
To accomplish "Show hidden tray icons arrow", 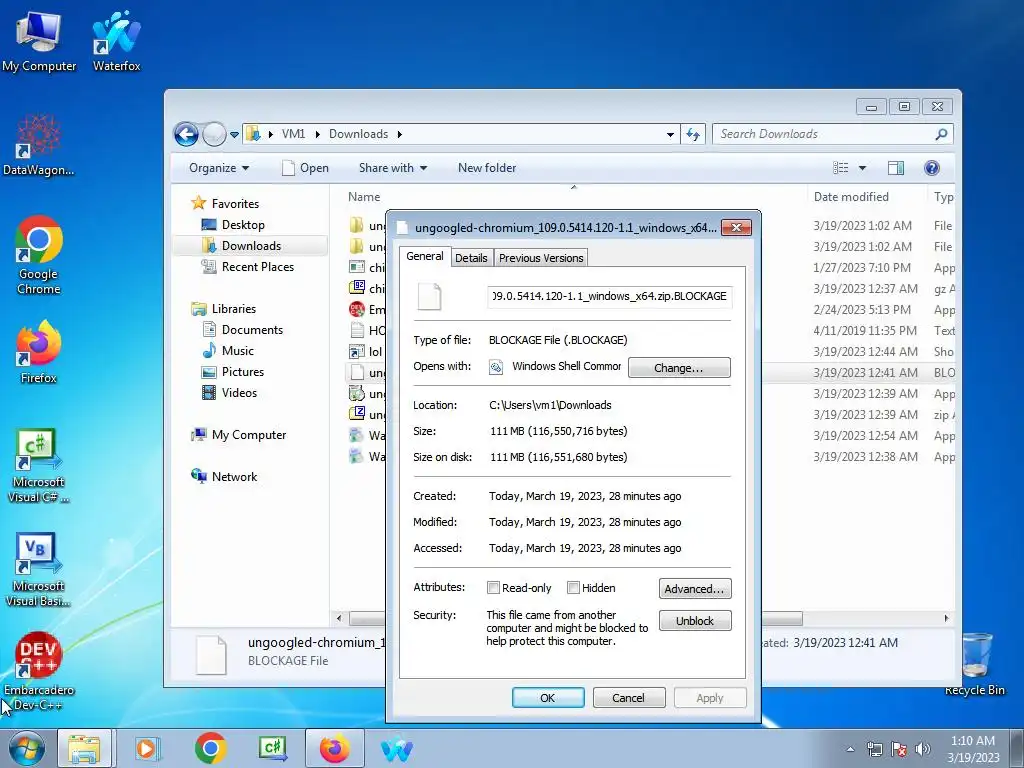I will coord(850,749).
